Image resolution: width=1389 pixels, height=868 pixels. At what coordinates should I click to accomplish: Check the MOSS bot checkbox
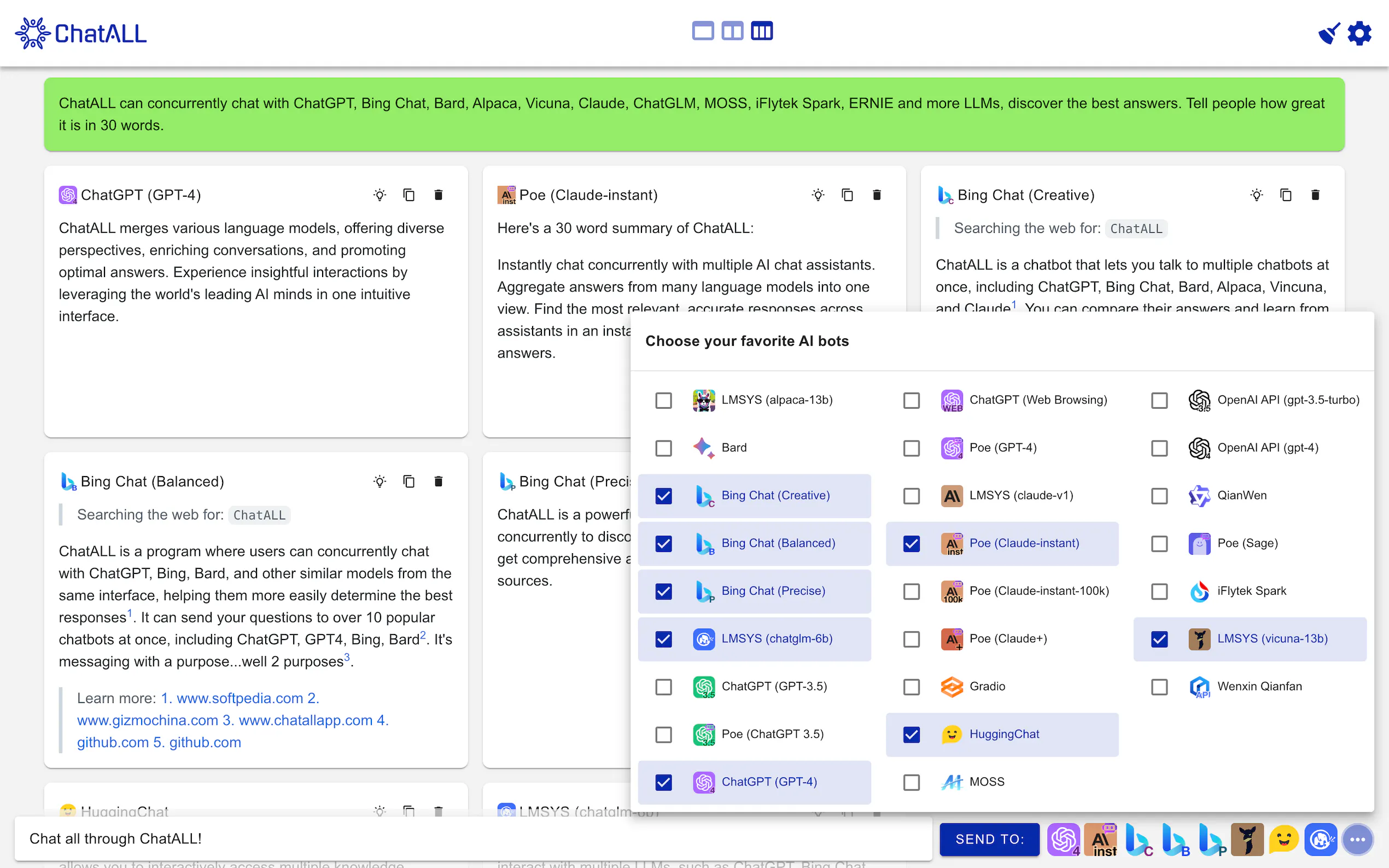[x=911, y=782]
